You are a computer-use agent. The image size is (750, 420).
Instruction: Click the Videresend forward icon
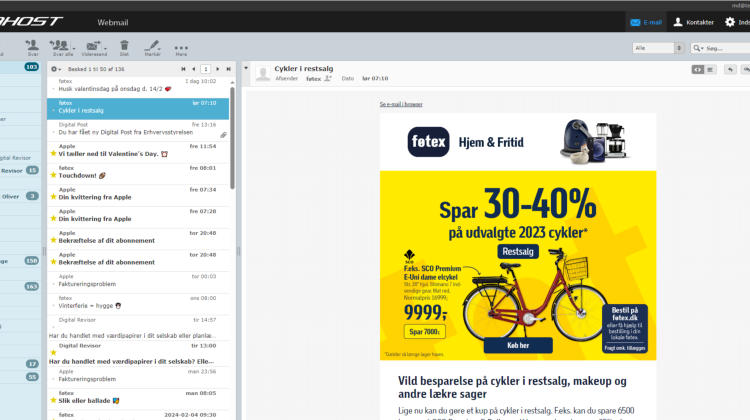[93, 47]
